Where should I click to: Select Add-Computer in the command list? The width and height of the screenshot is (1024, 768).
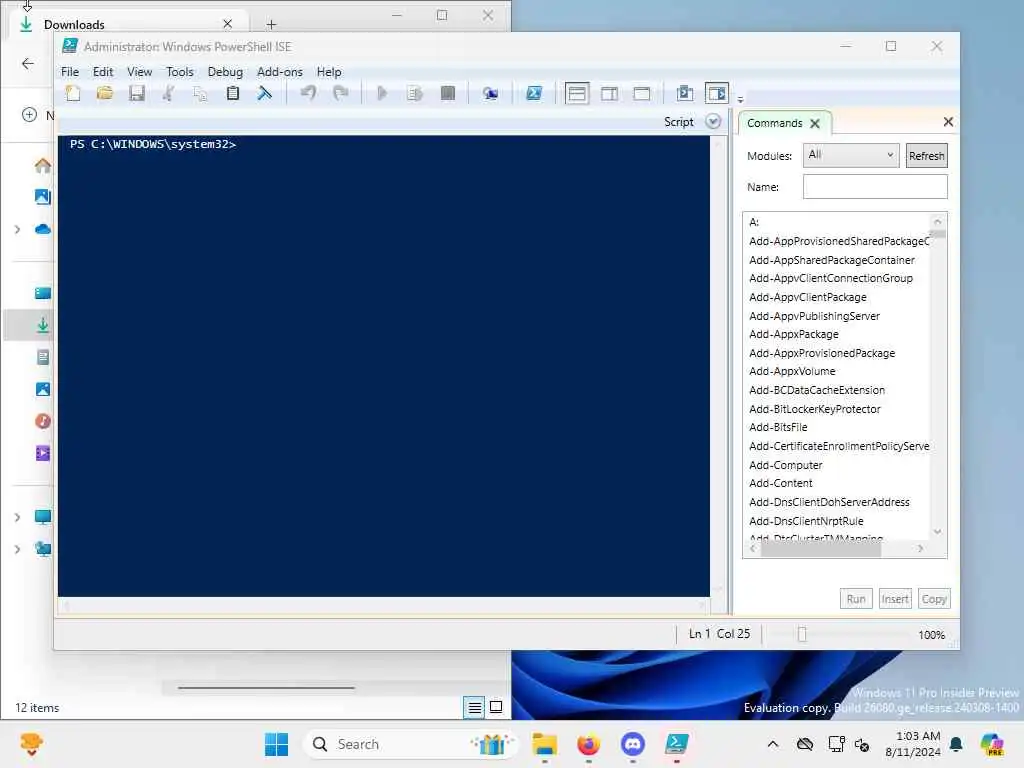pyautogui.click(x=786, y=466)
